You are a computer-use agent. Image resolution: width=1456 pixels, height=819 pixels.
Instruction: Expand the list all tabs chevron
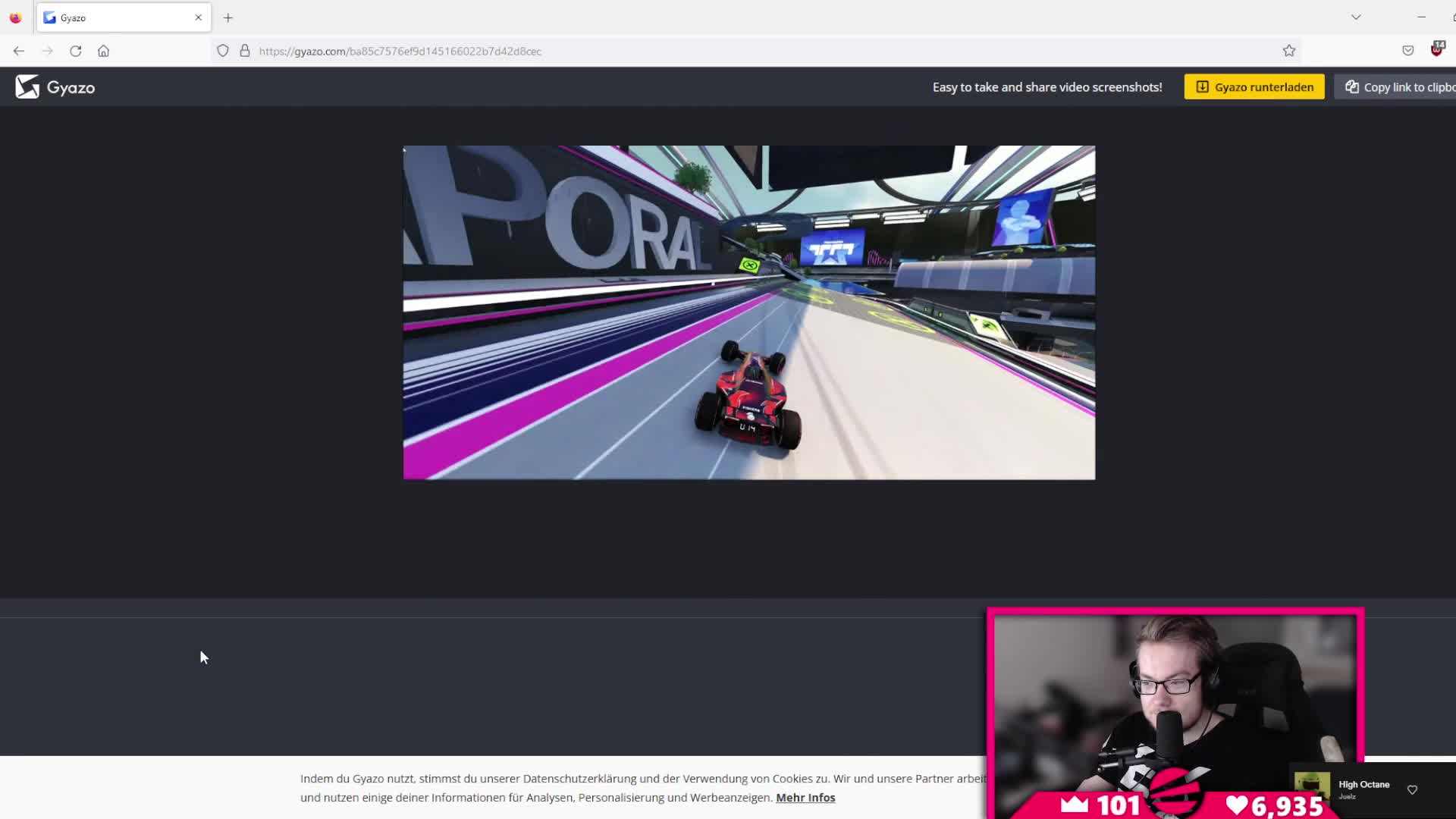[x=1356, y=17]
